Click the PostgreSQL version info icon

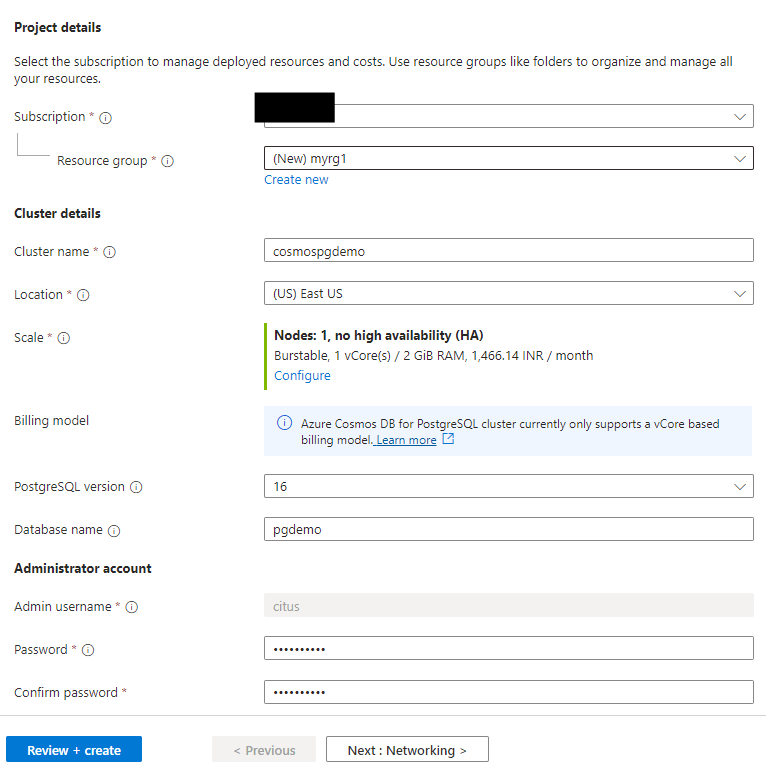[136, 487]
